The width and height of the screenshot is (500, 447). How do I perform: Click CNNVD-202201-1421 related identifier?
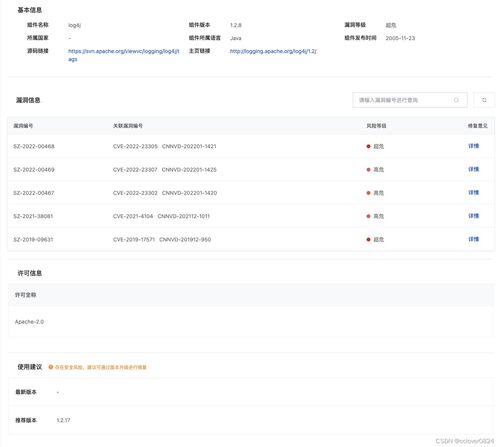189,146
